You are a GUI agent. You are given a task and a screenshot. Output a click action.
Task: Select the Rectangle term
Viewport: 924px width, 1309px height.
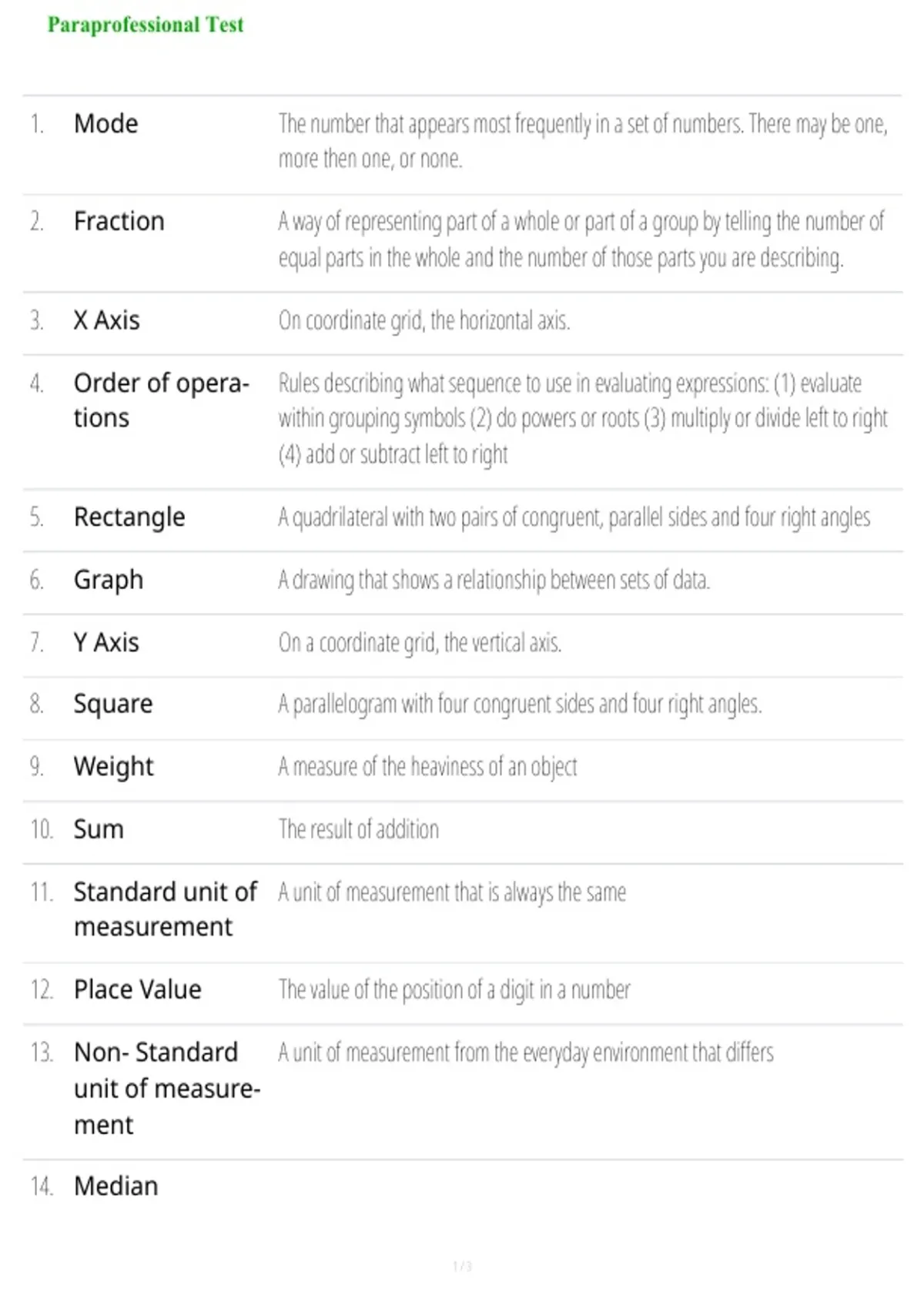[129, 517]
